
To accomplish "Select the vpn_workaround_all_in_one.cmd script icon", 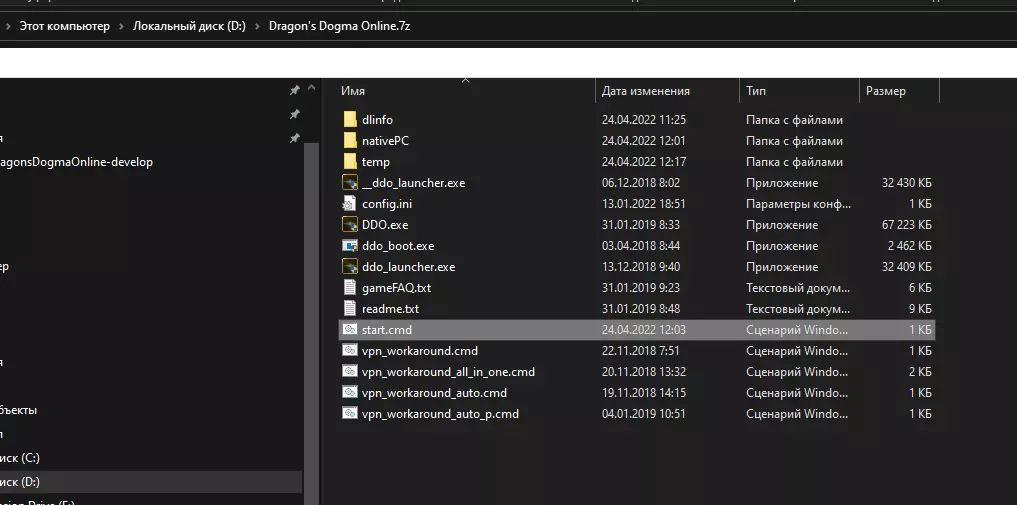I will [x=350, y=371].
